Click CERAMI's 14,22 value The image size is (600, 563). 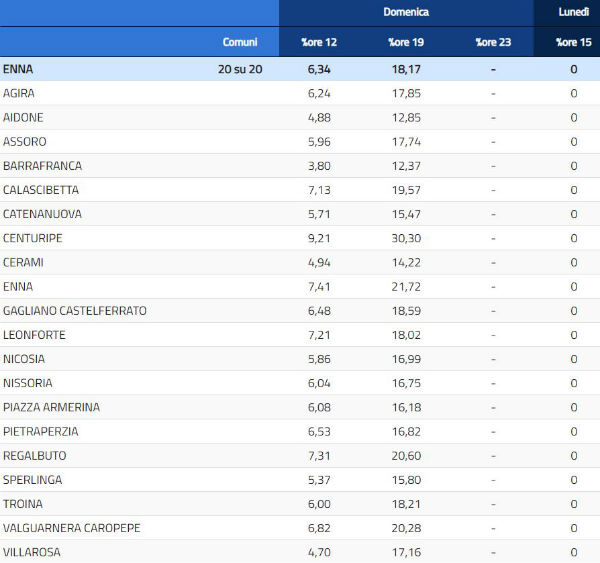[406, 263]
